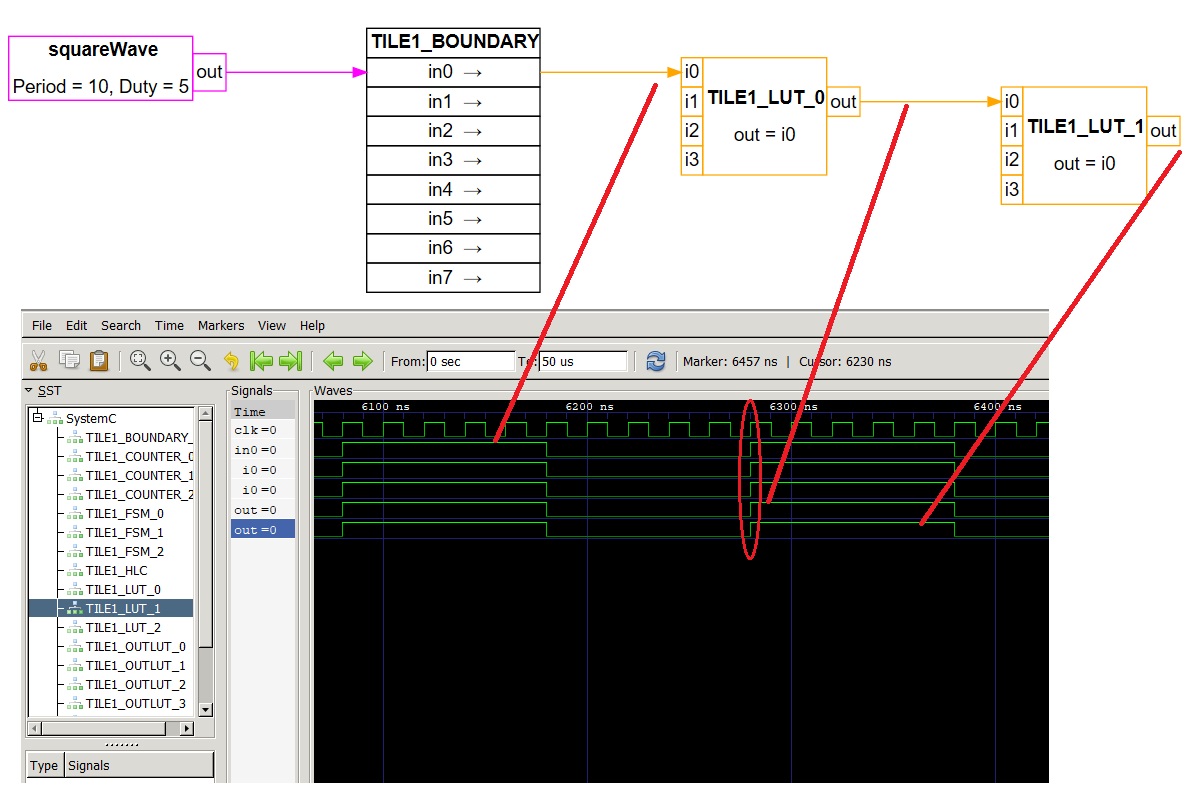This screenshot has width=1190, height=806.
Task: Click the Zoom Fit magnifier icon
Action: click(x=140, y=360)
